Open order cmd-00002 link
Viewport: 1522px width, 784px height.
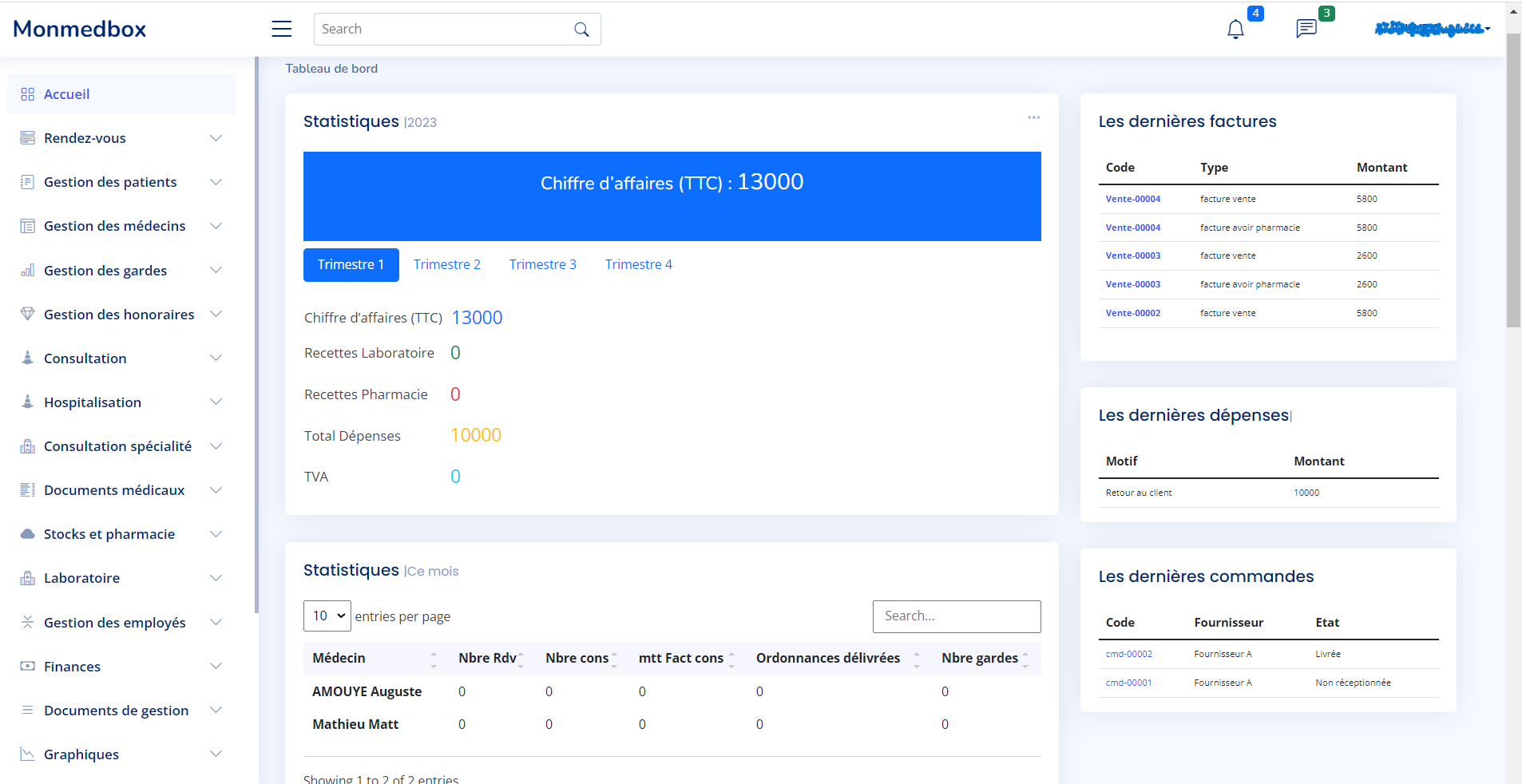1128,654
